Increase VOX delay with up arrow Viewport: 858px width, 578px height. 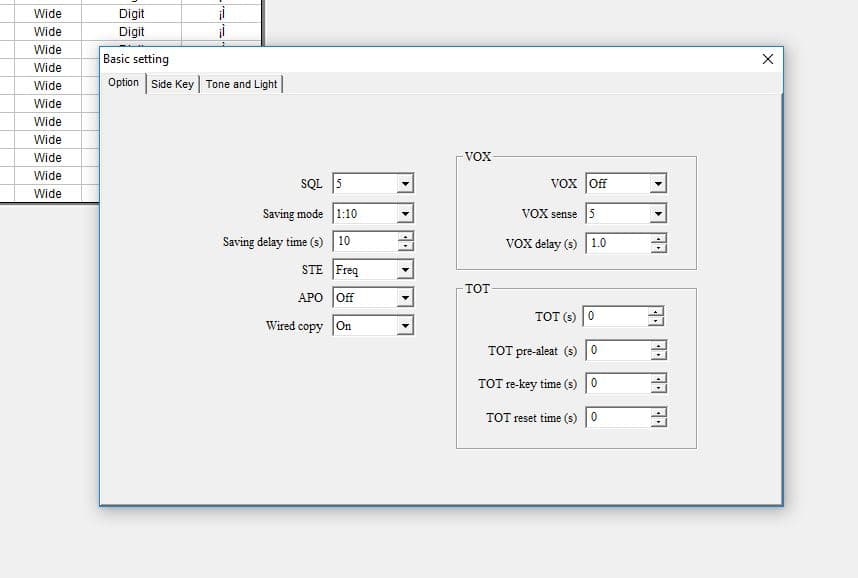point(659,239)
